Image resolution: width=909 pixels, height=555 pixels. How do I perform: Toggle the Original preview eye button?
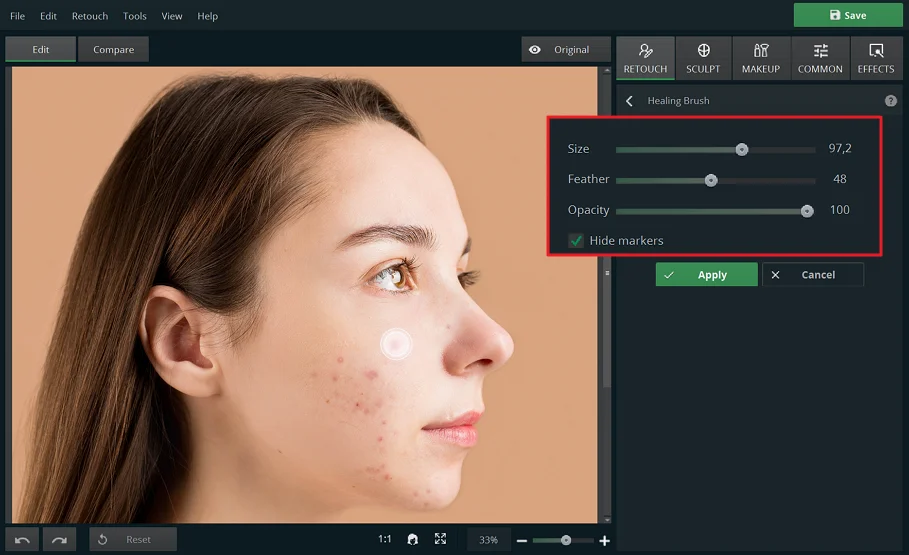[566, 49]
